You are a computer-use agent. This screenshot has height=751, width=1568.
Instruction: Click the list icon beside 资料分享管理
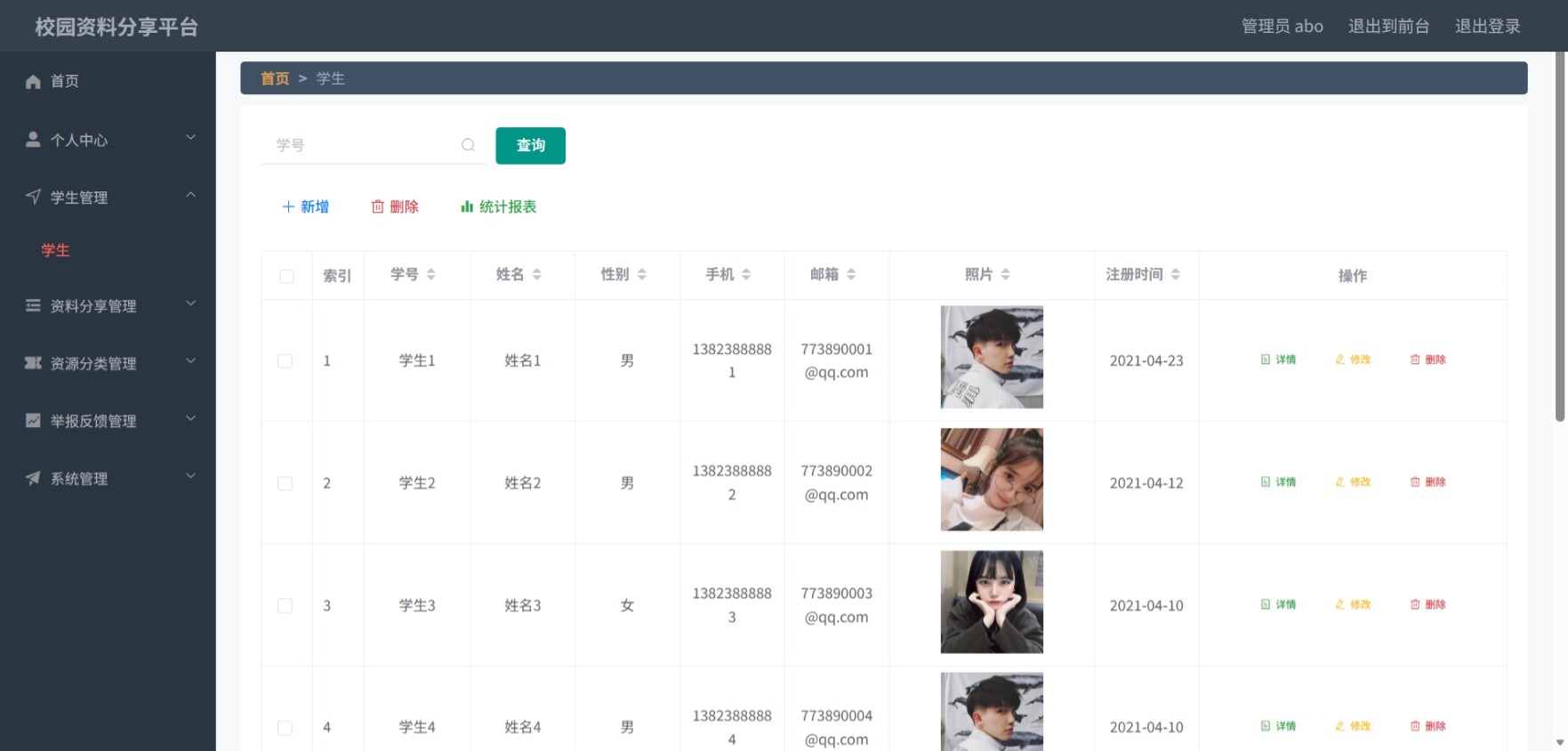coord(33,305)
